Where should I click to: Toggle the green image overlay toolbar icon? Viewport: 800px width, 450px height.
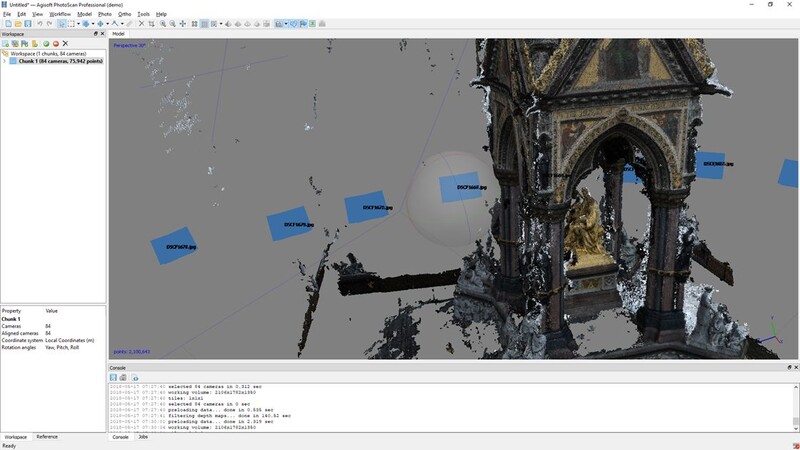(x=312, y=23)
